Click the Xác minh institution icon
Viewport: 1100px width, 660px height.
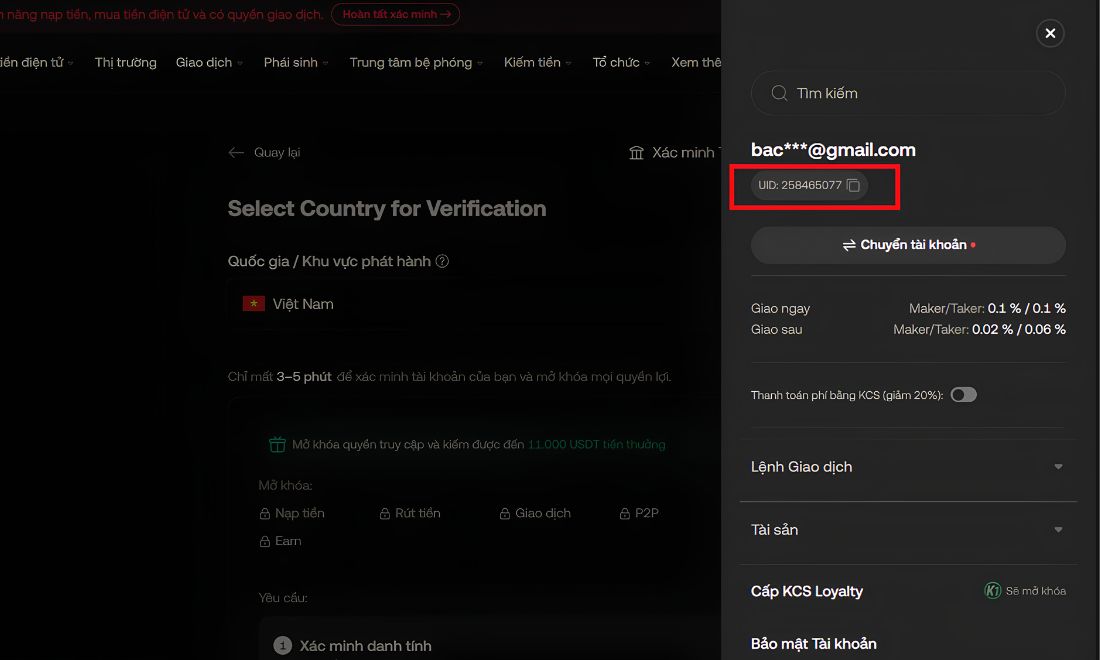636,153
